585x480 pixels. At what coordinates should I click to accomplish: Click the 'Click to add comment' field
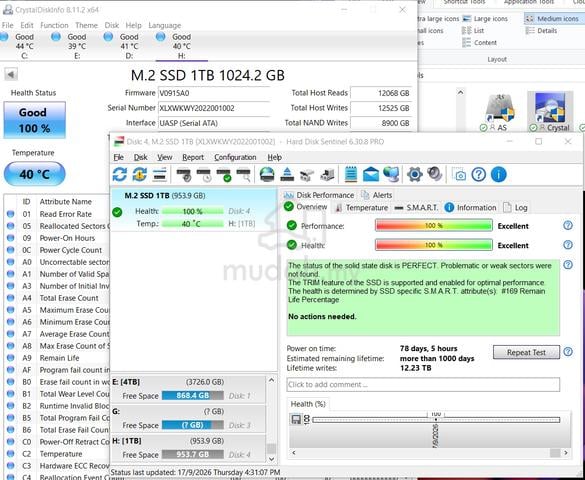click(x=423, y=385)
